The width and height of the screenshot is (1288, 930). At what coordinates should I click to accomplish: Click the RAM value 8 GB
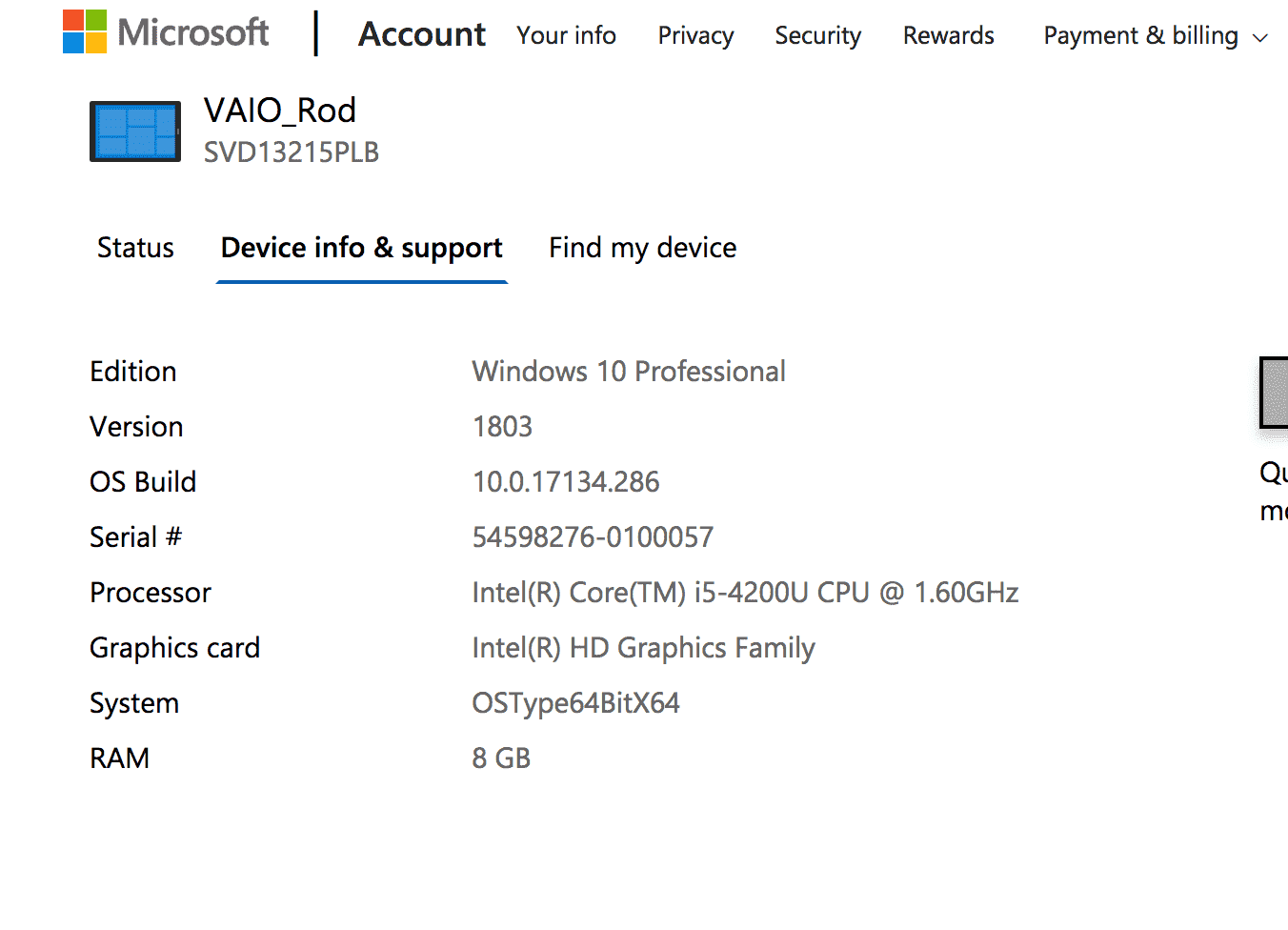coord(501,758)
